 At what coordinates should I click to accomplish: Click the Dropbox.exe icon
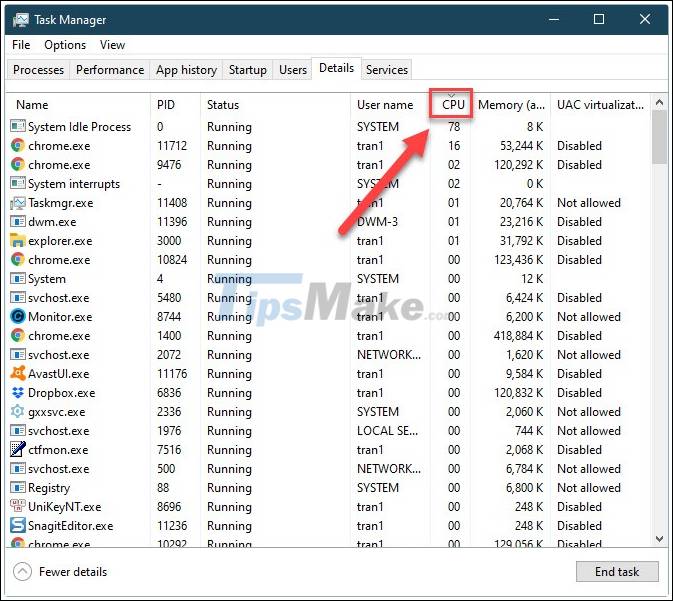tap(18, 392)
